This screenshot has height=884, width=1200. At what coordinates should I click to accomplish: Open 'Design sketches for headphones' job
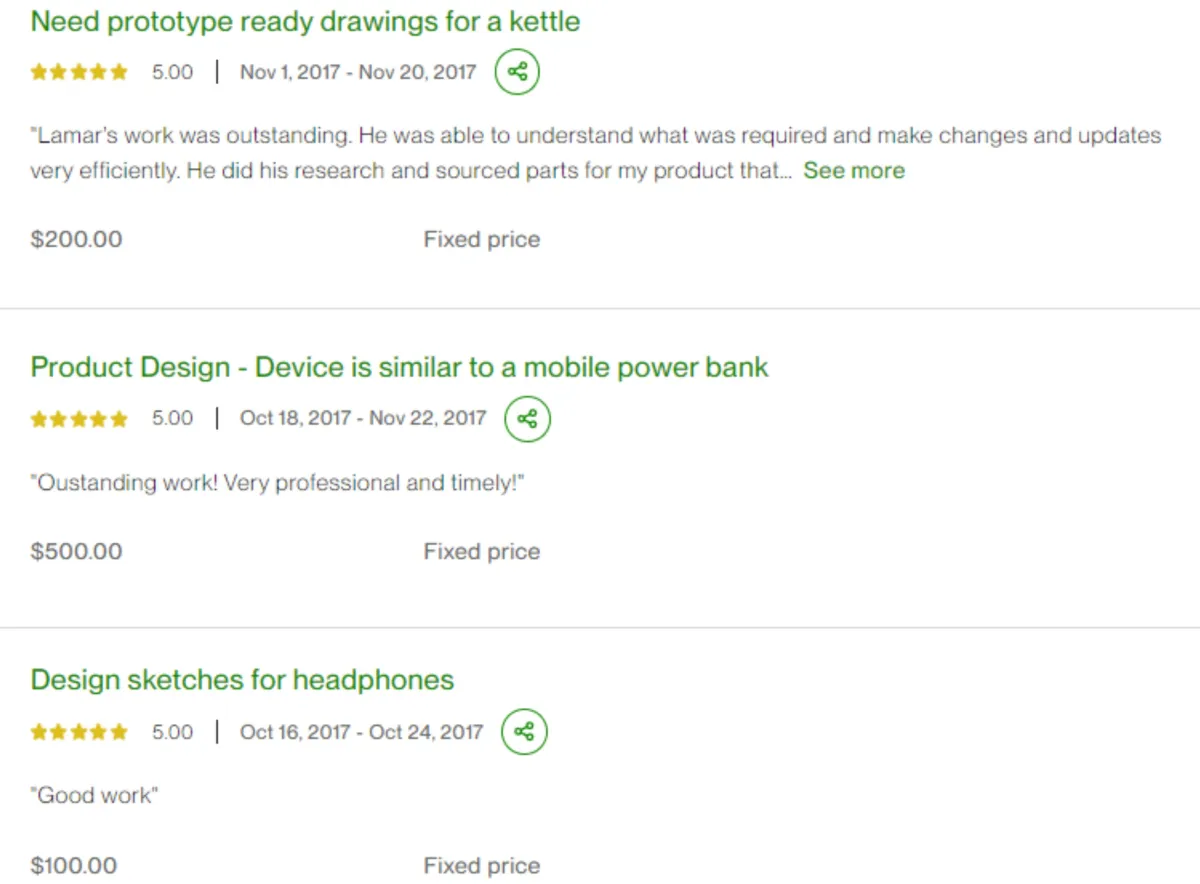(242, 680)
